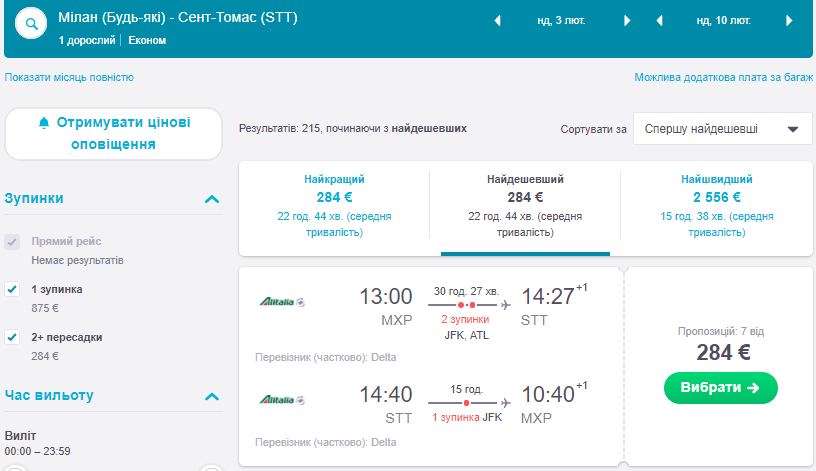Go to next return date arrow
The image size is (816, 471).
point(789,20)
